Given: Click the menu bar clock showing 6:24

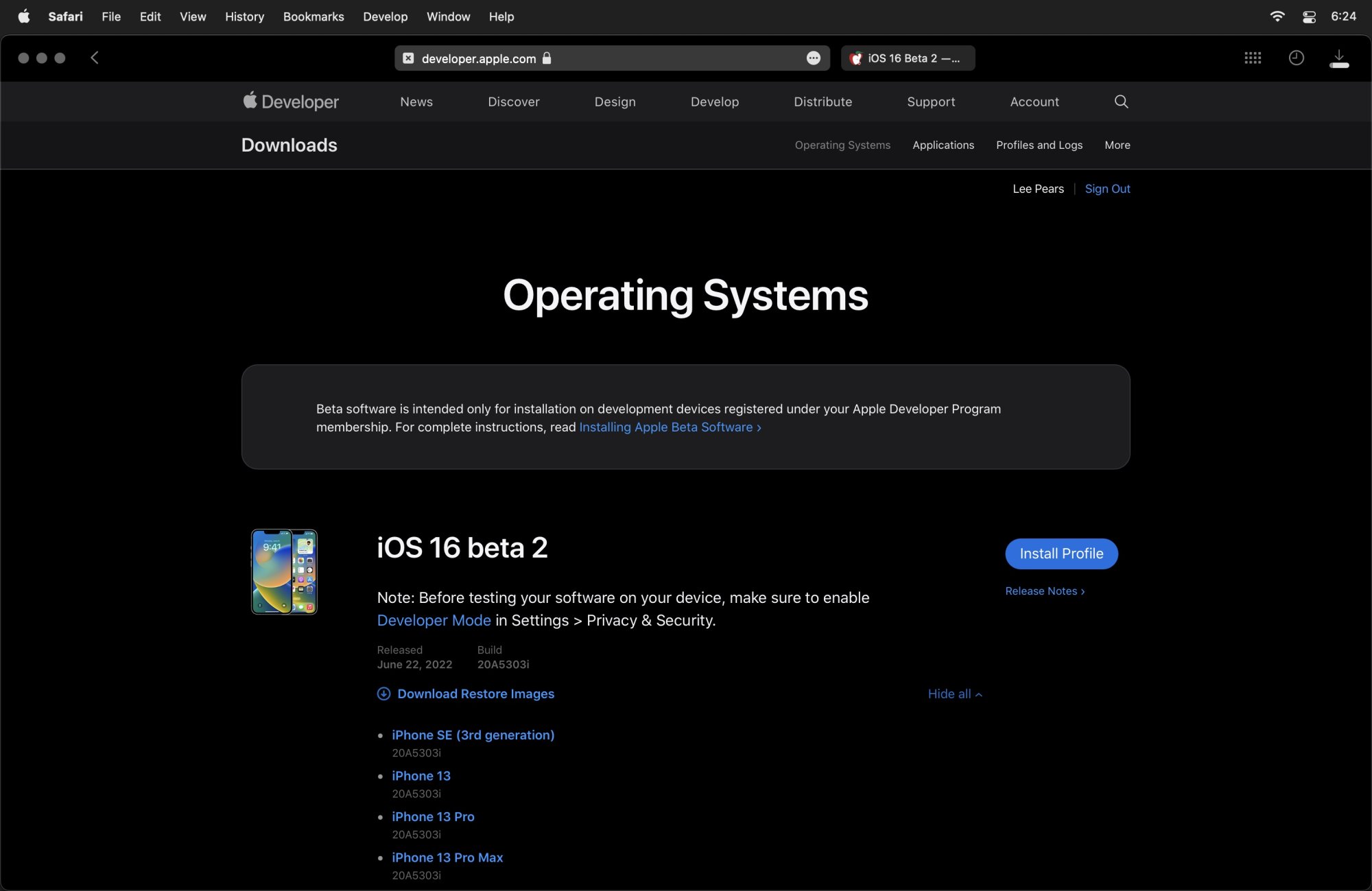Looking at the screenshot, I should pos(1343,16).
